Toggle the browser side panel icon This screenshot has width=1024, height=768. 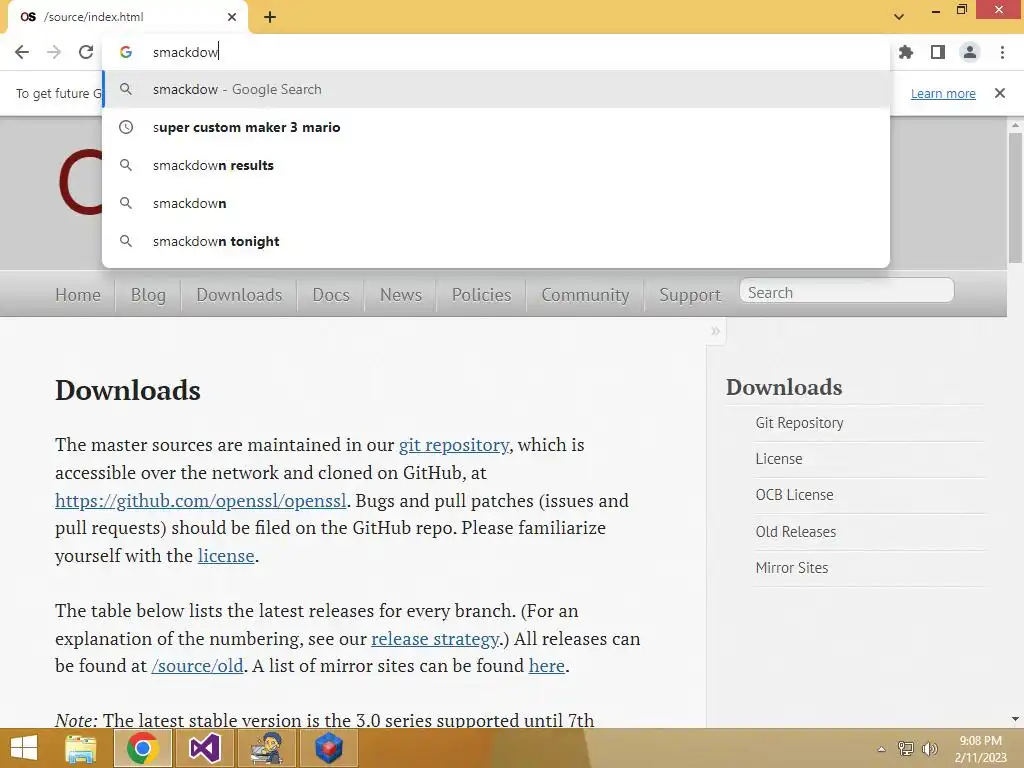pos(938,52)
